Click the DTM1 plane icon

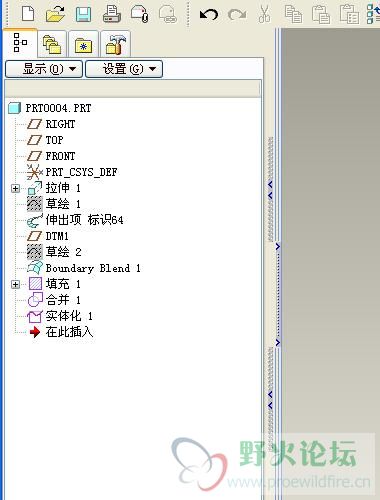click(34, 236)
